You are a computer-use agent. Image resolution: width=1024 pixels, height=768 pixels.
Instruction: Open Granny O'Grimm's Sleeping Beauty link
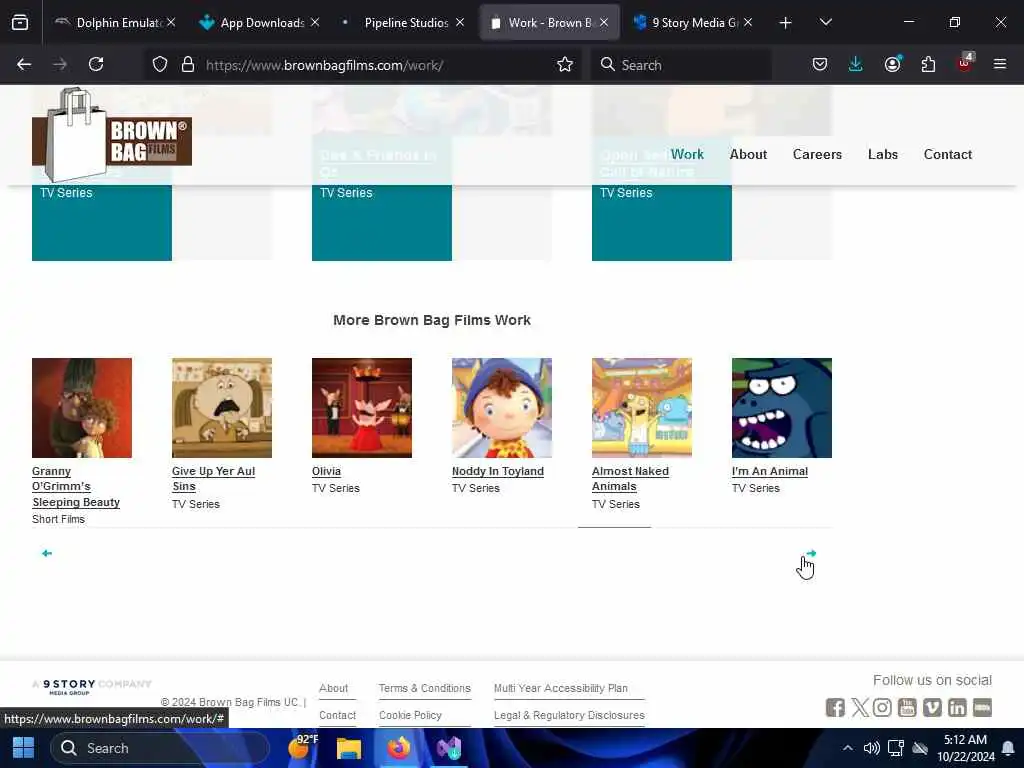[x=76, y=487]
